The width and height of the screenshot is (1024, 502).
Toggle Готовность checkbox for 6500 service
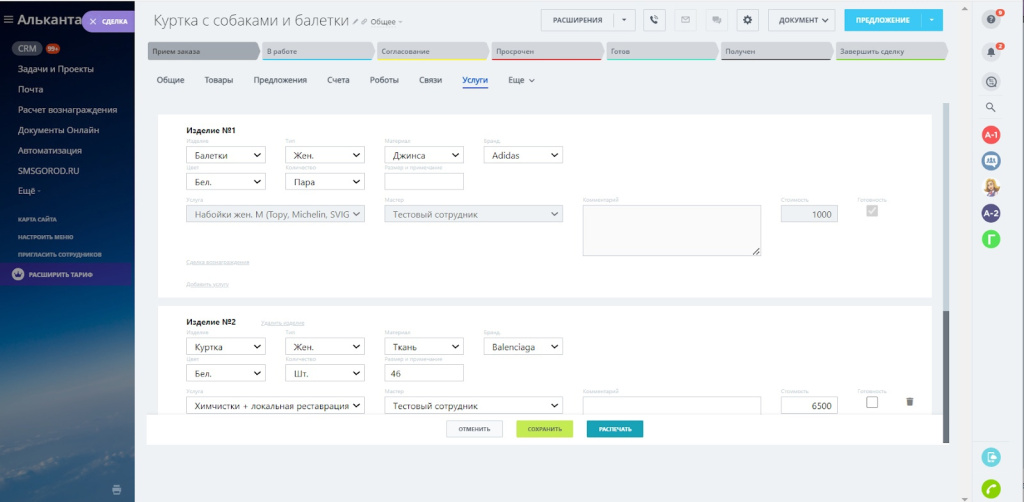pos(872,402)
